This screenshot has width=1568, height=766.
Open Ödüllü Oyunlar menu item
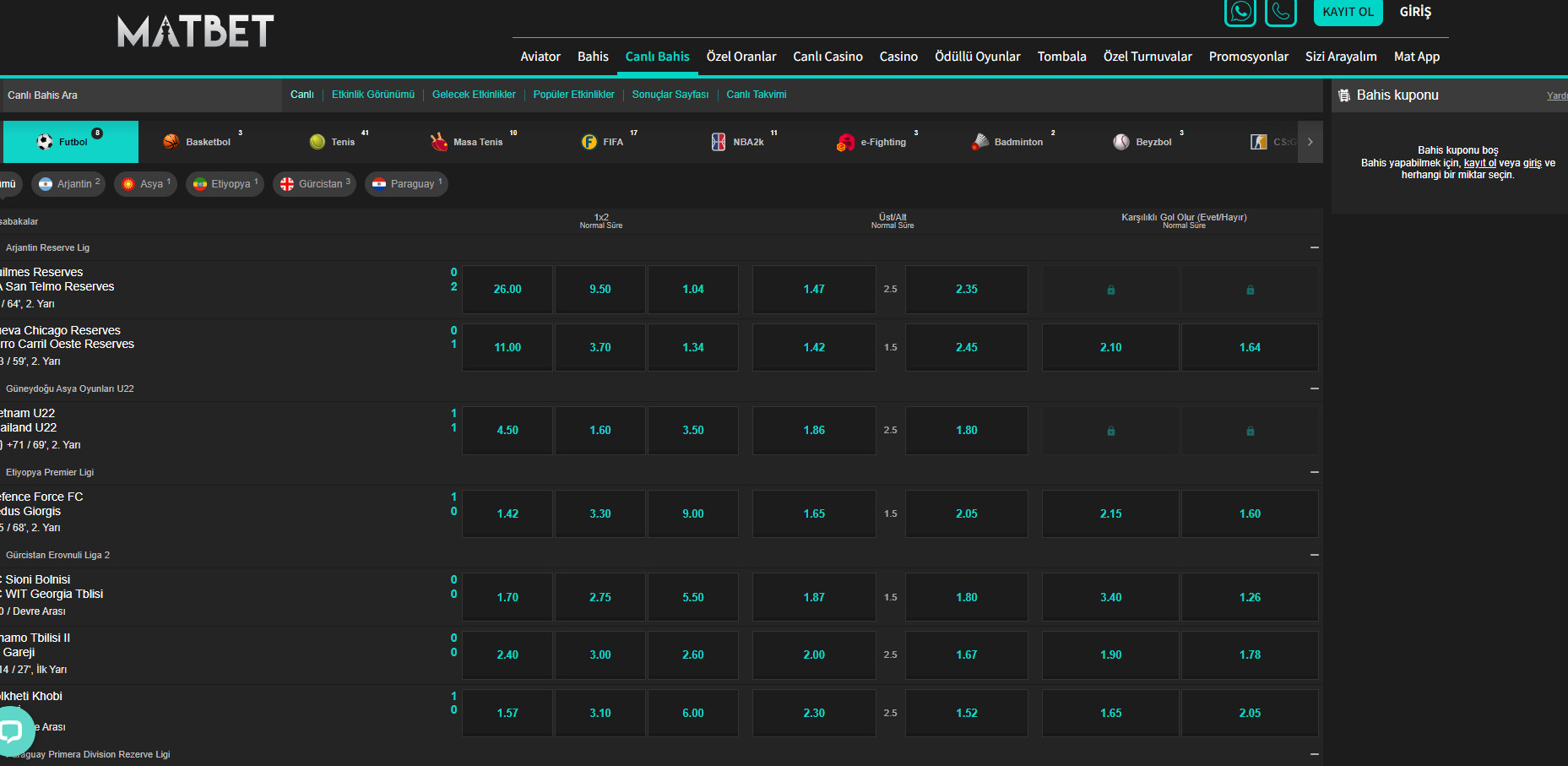[978, 57]
